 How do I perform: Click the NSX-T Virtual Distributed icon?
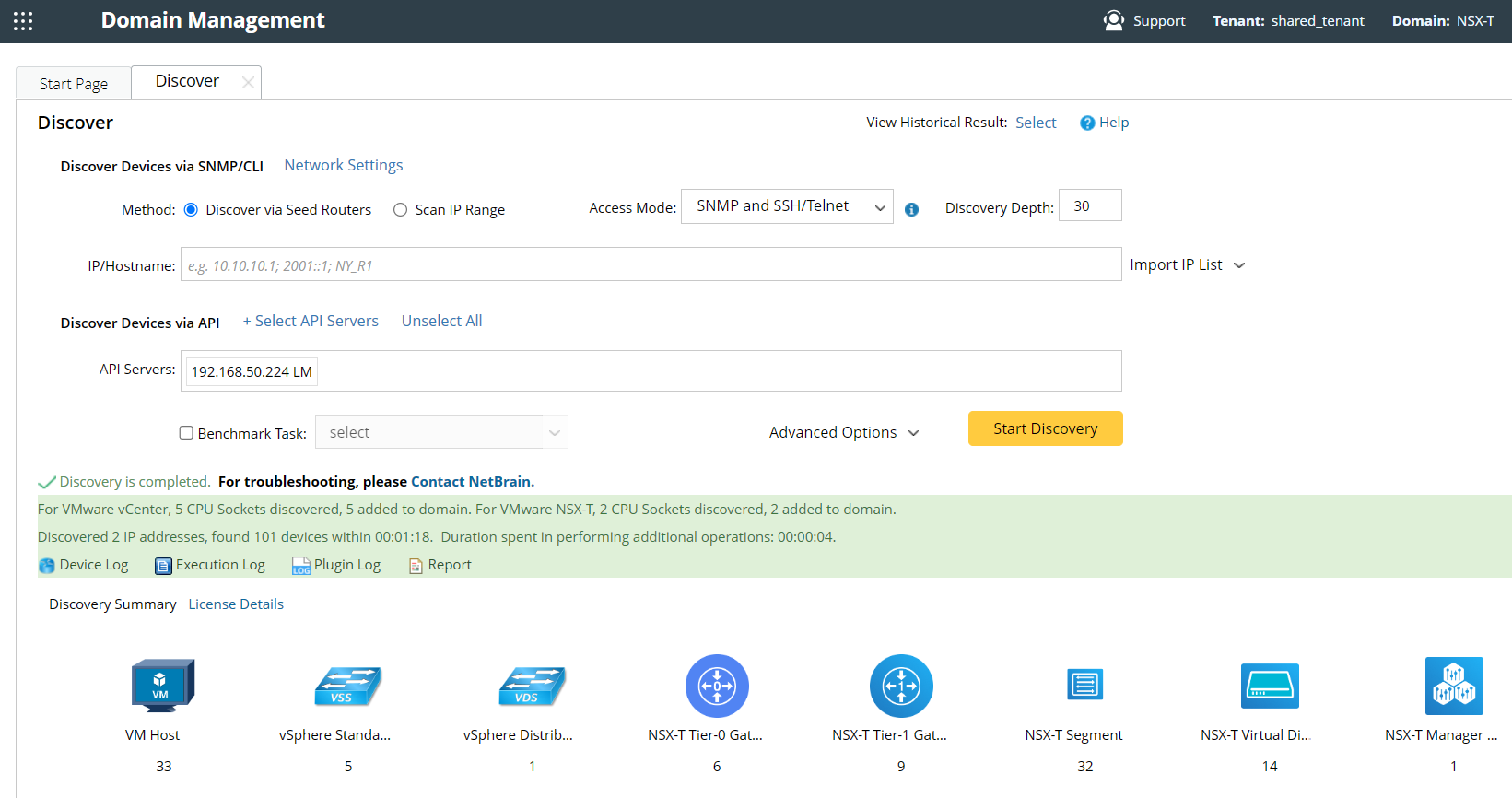point(1270,686)
